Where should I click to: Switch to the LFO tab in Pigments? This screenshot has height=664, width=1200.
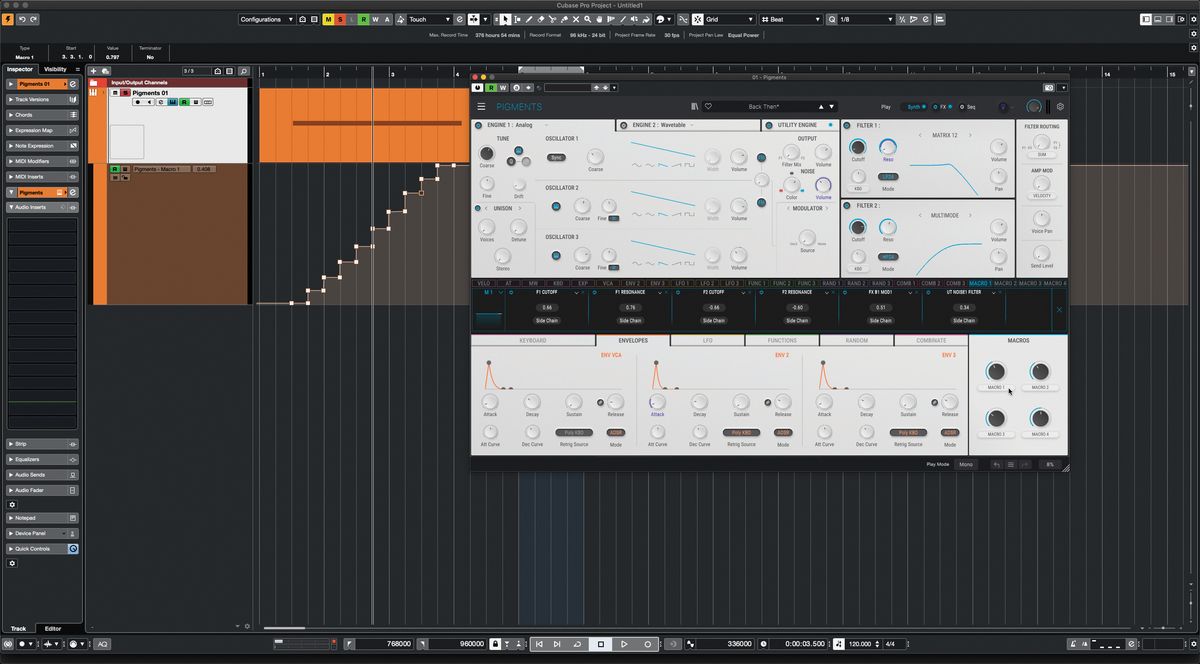(x=707, y=340)
